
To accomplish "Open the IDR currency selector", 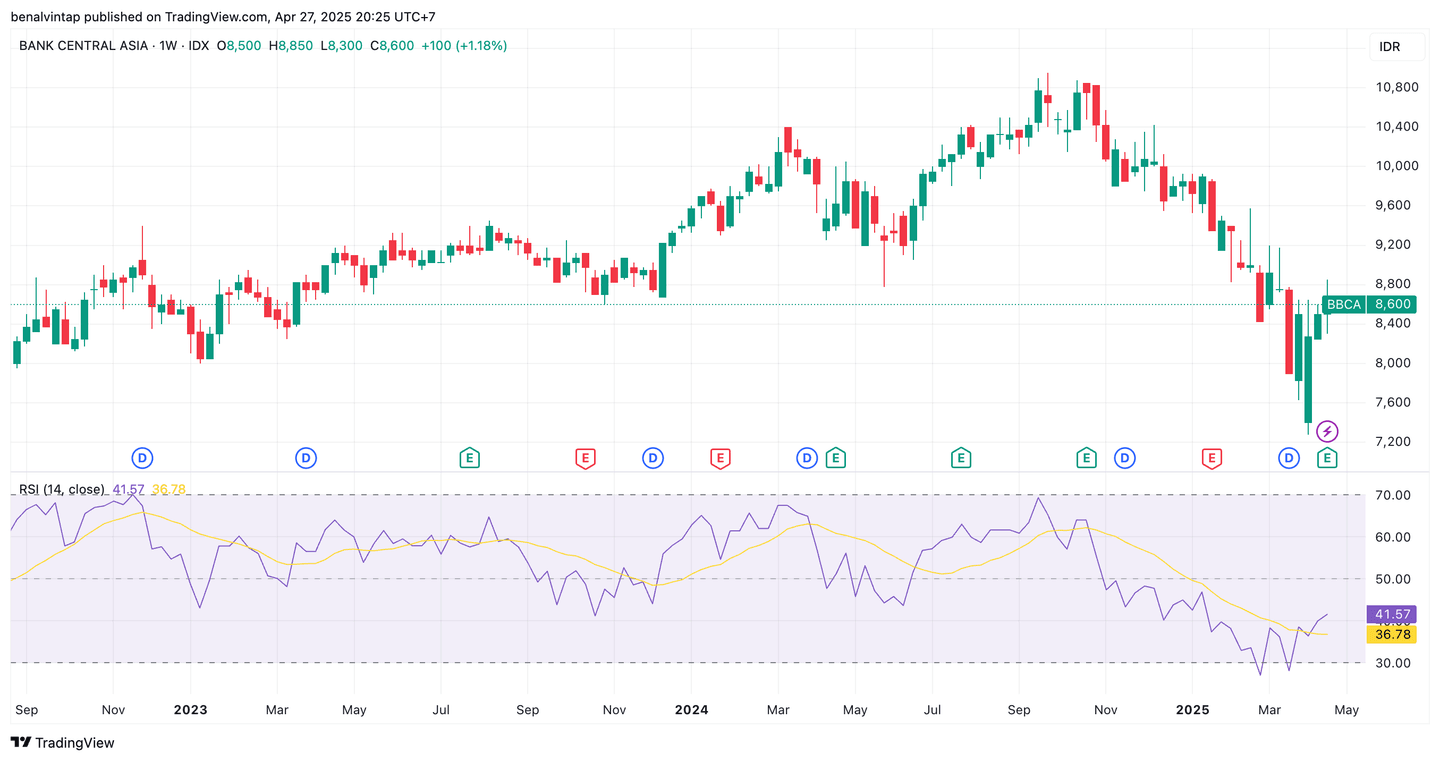I will coord(1389,47).
